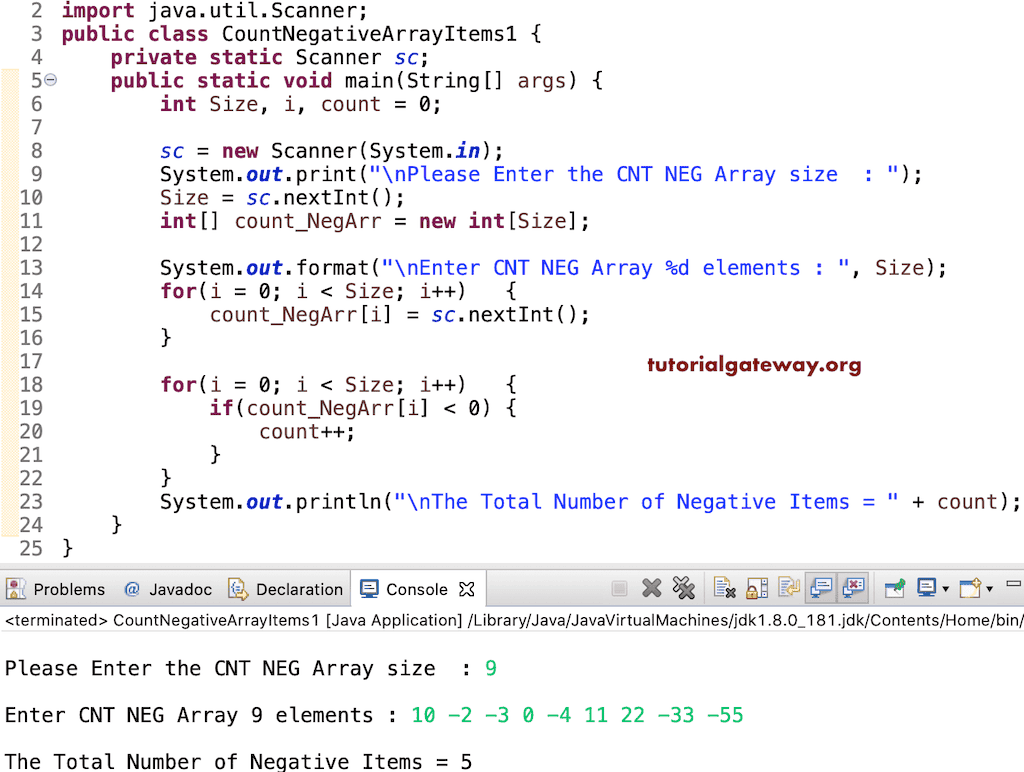Collapse the main method fold at line 5

point(50,80)
